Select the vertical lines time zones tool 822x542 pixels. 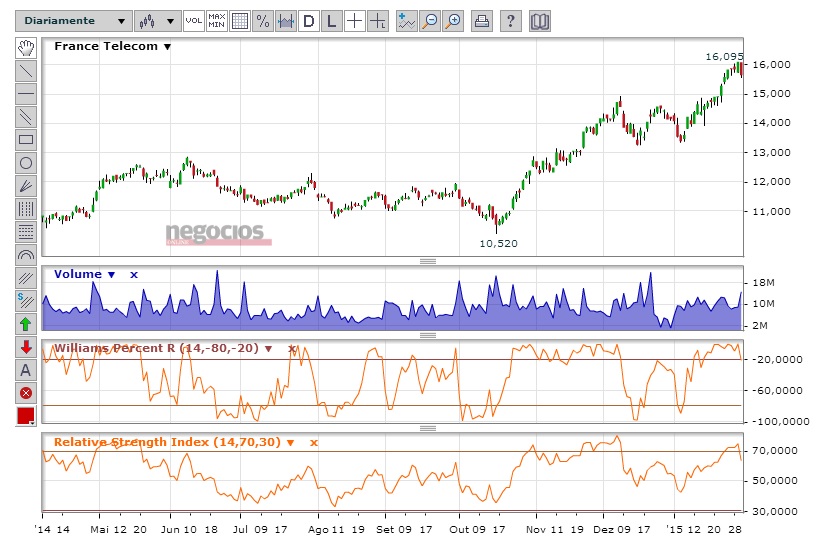[26, 209]
